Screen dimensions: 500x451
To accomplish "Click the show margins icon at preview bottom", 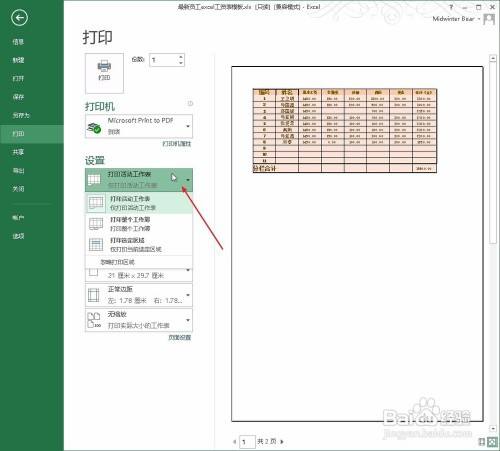I will [x=482, y=442].
